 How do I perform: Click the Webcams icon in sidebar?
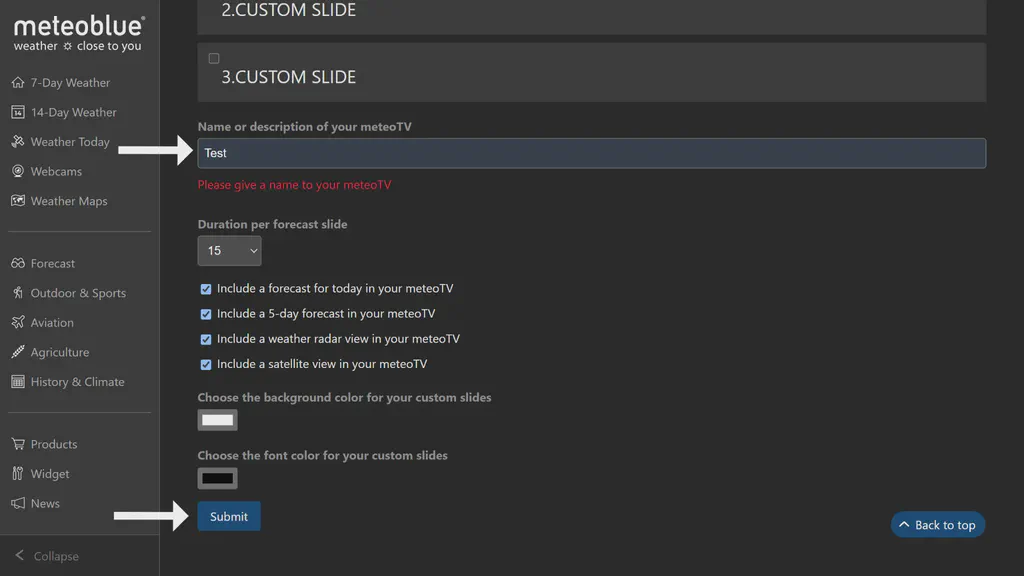tap(18, 172)
